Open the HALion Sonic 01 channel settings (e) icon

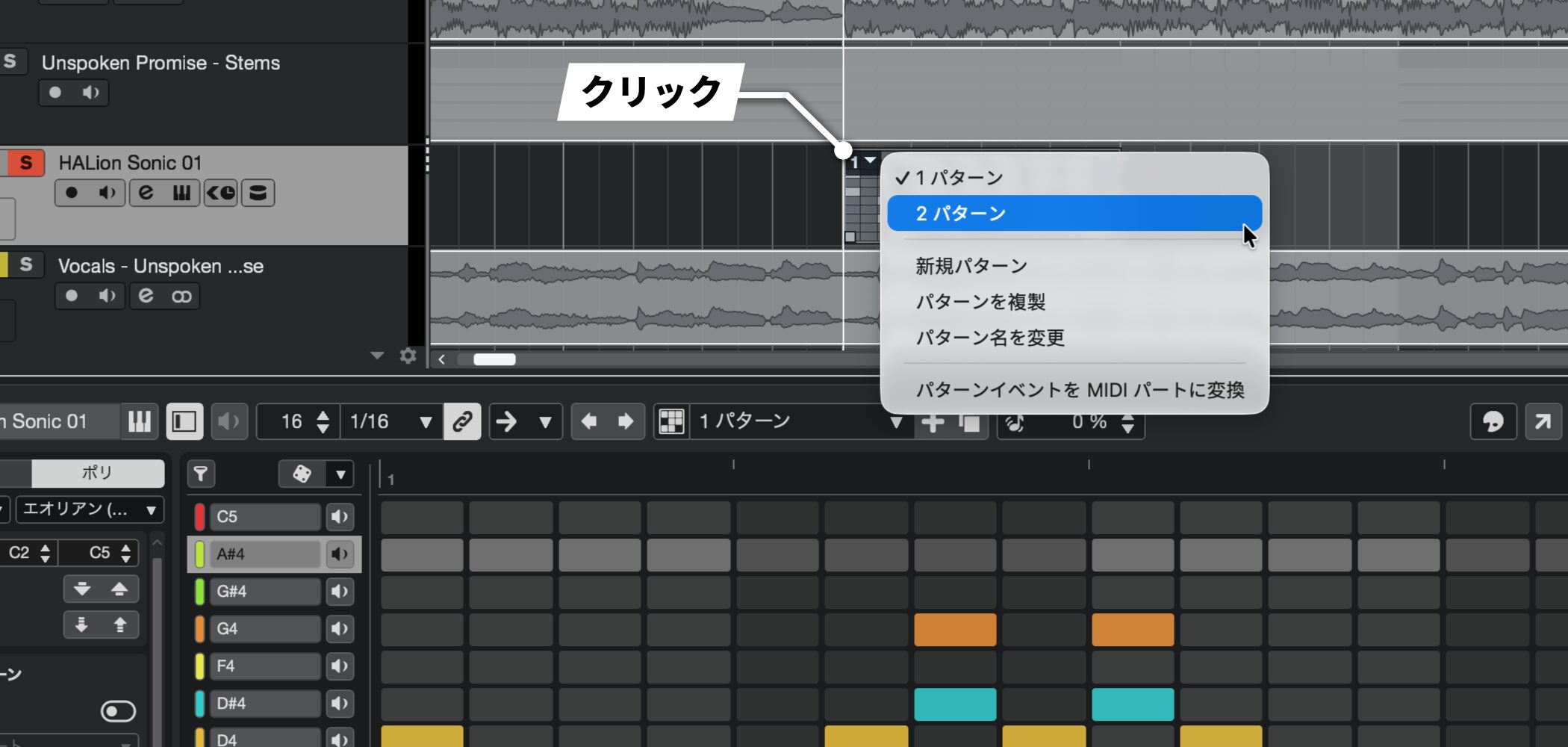click(146, 193)
